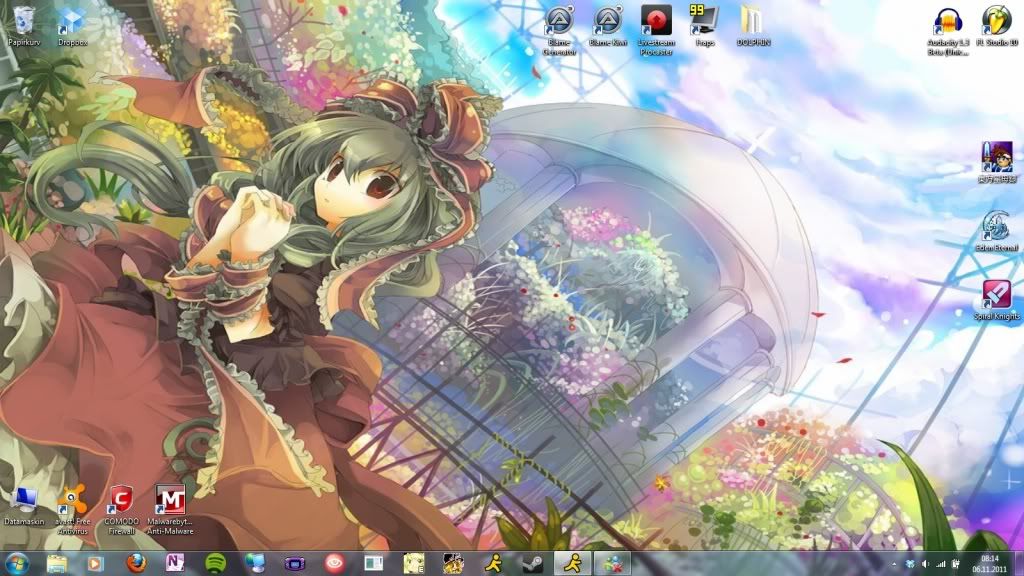Open Spotify from the taskbar
Image resolution: width=1024 pixels, height=576 pixels.
pos(215,563)
